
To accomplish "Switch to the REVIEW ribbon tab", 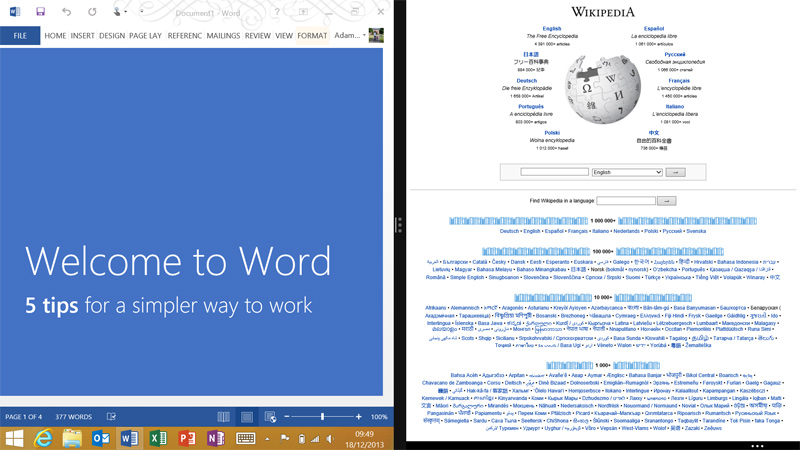I will click(x=258, y=36).
